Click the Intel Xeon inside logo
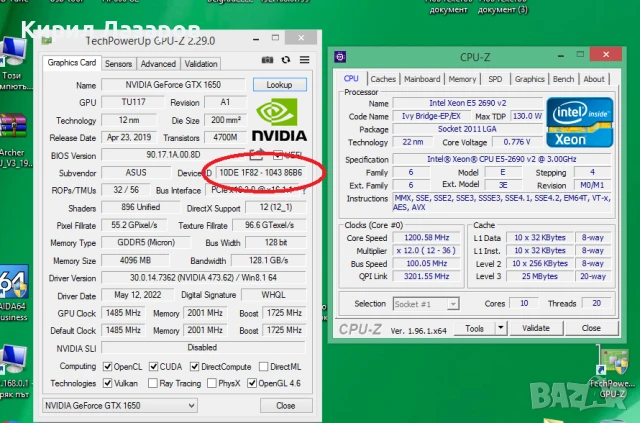This screenshot has width=640, height=423. [x=580, y=122]
